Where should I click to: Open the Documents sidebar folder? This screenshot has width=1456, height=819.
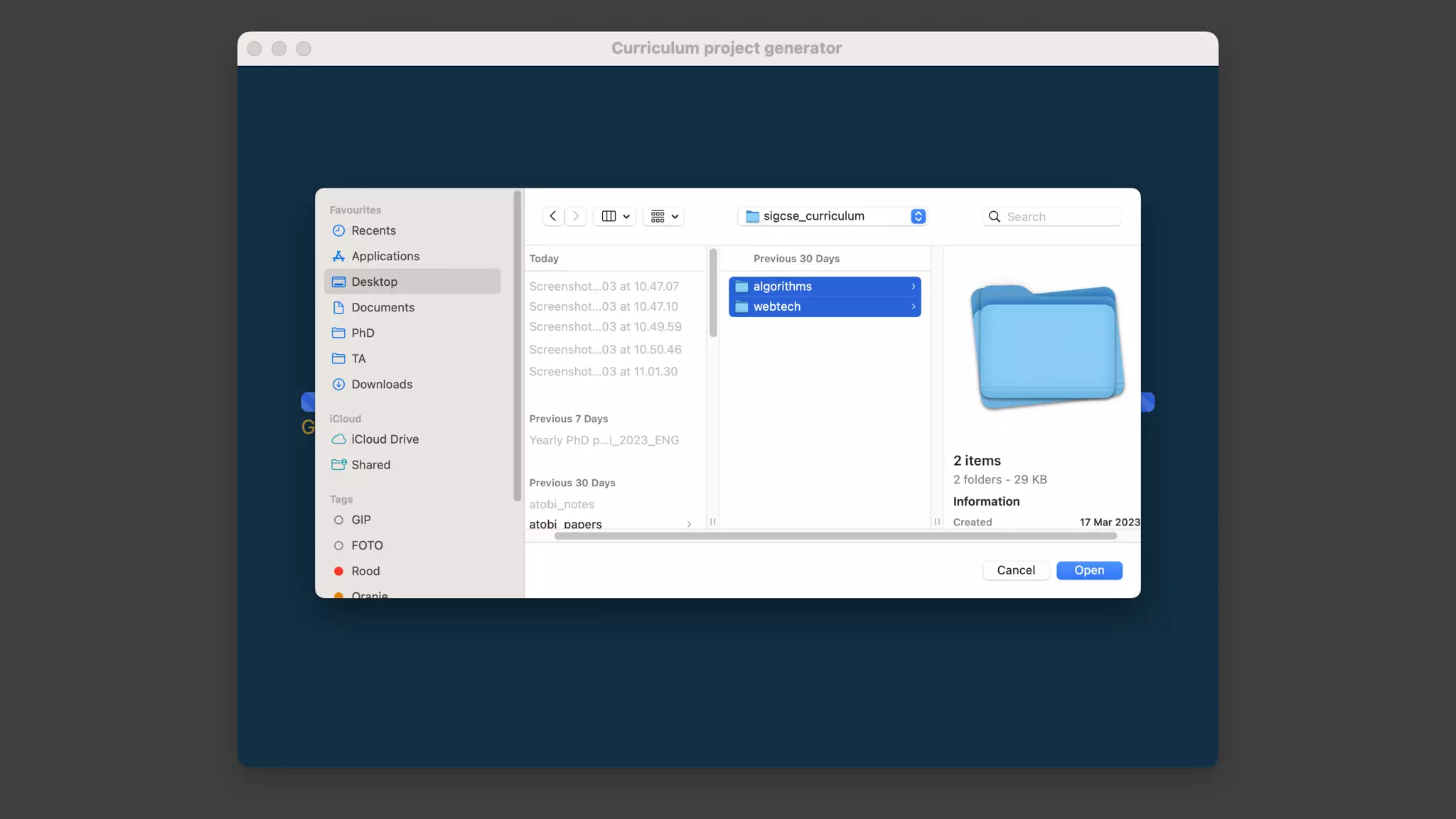(x=382, y=307)
